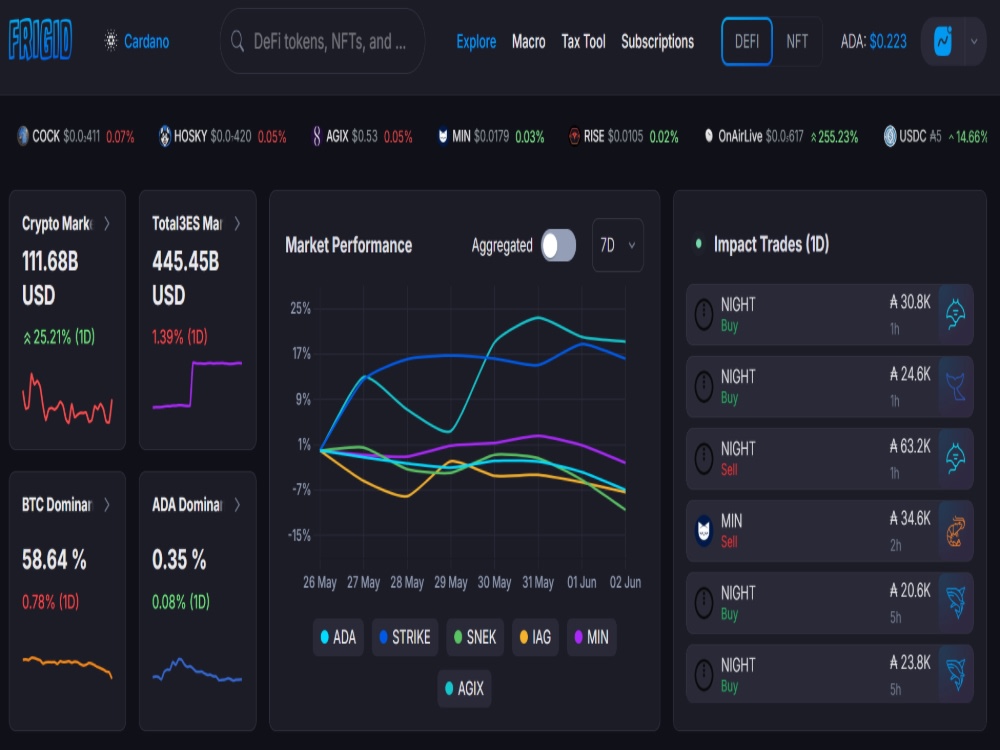
Task: Click the "0.35 %" value
Action: (179, 560)
